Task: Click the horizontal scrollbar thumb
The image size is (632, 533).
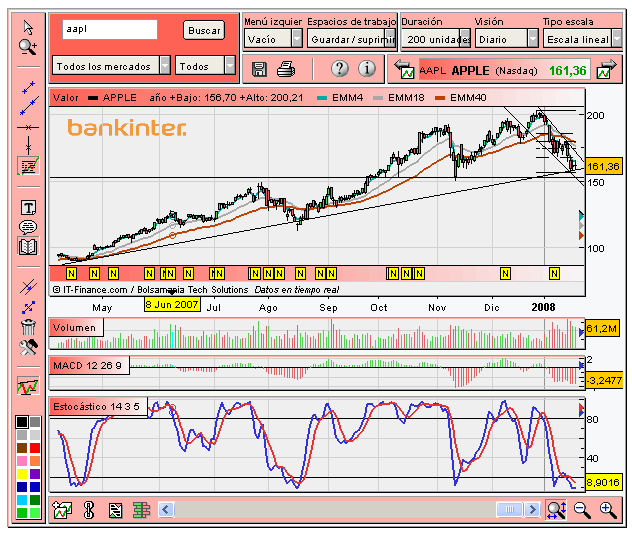Action: click(x=510, y=510)
